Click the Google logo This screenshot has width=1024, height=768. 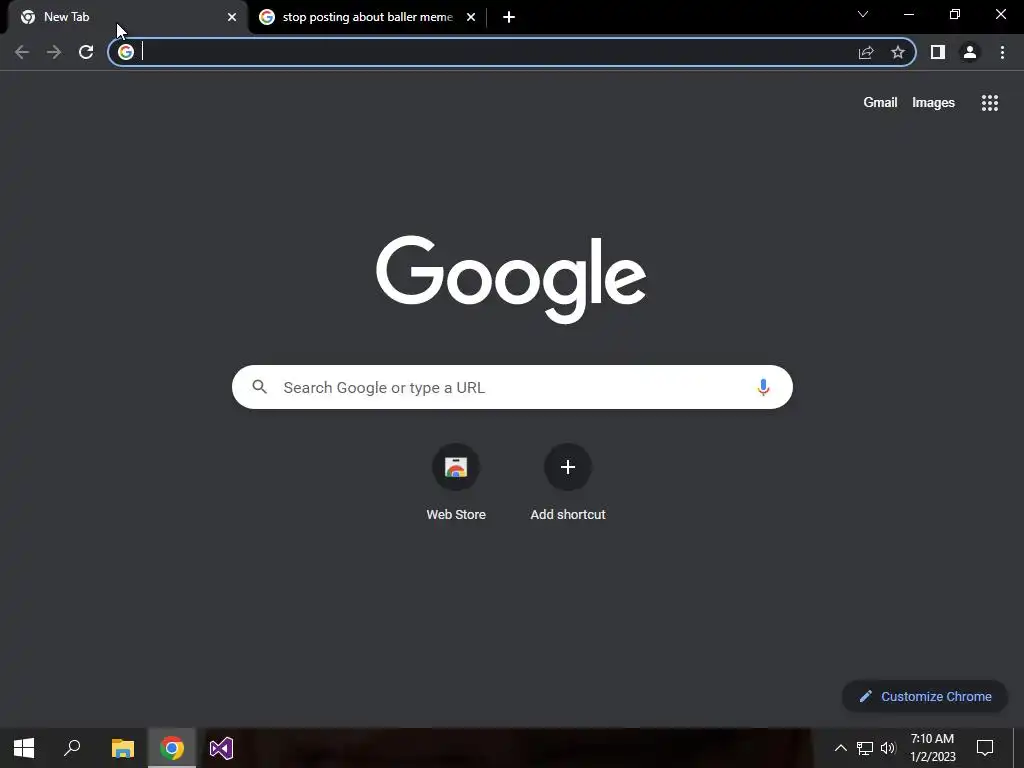coord(511,279)
